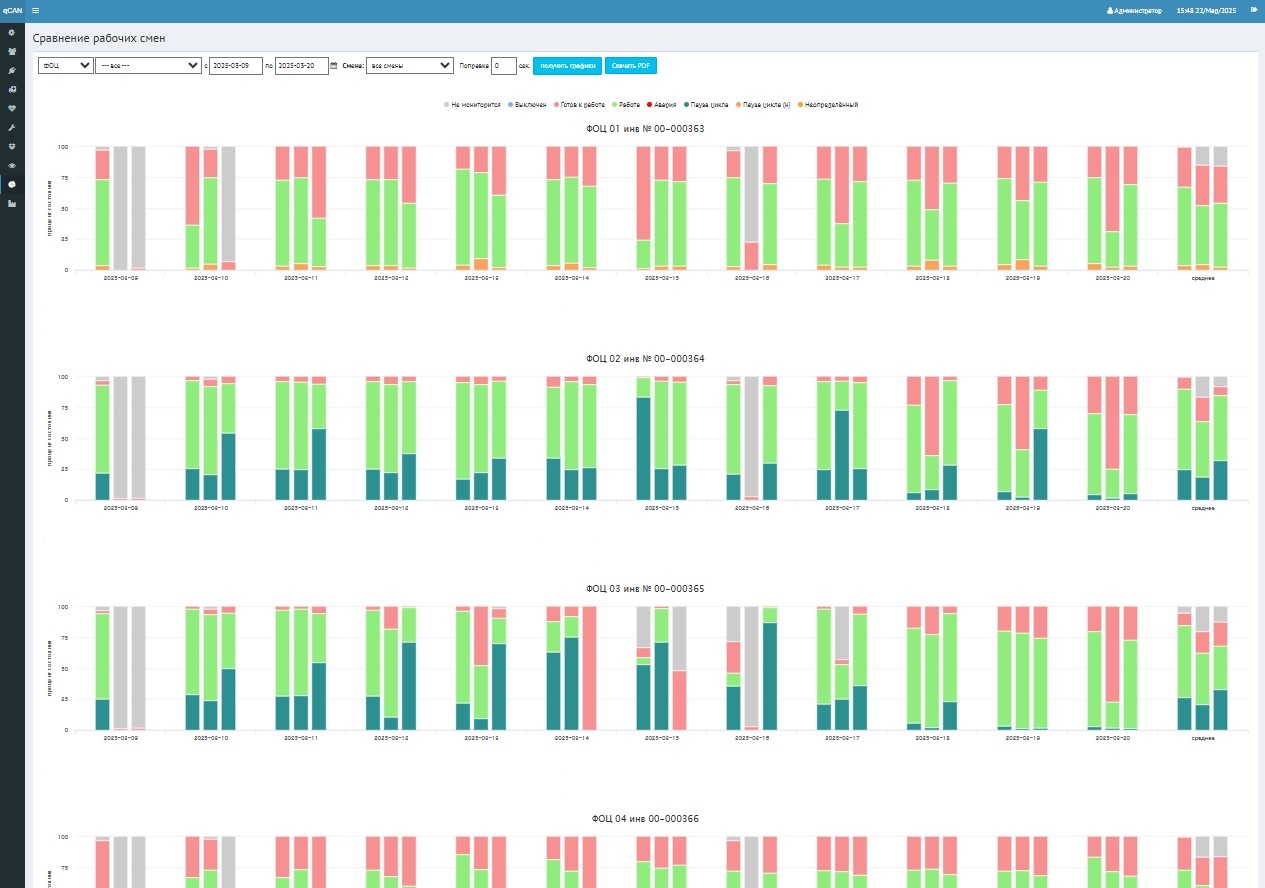The height and width of the screenshot is (888, 1265).
Task: Click the 'получить графики' button
Action: click(567, 66)
